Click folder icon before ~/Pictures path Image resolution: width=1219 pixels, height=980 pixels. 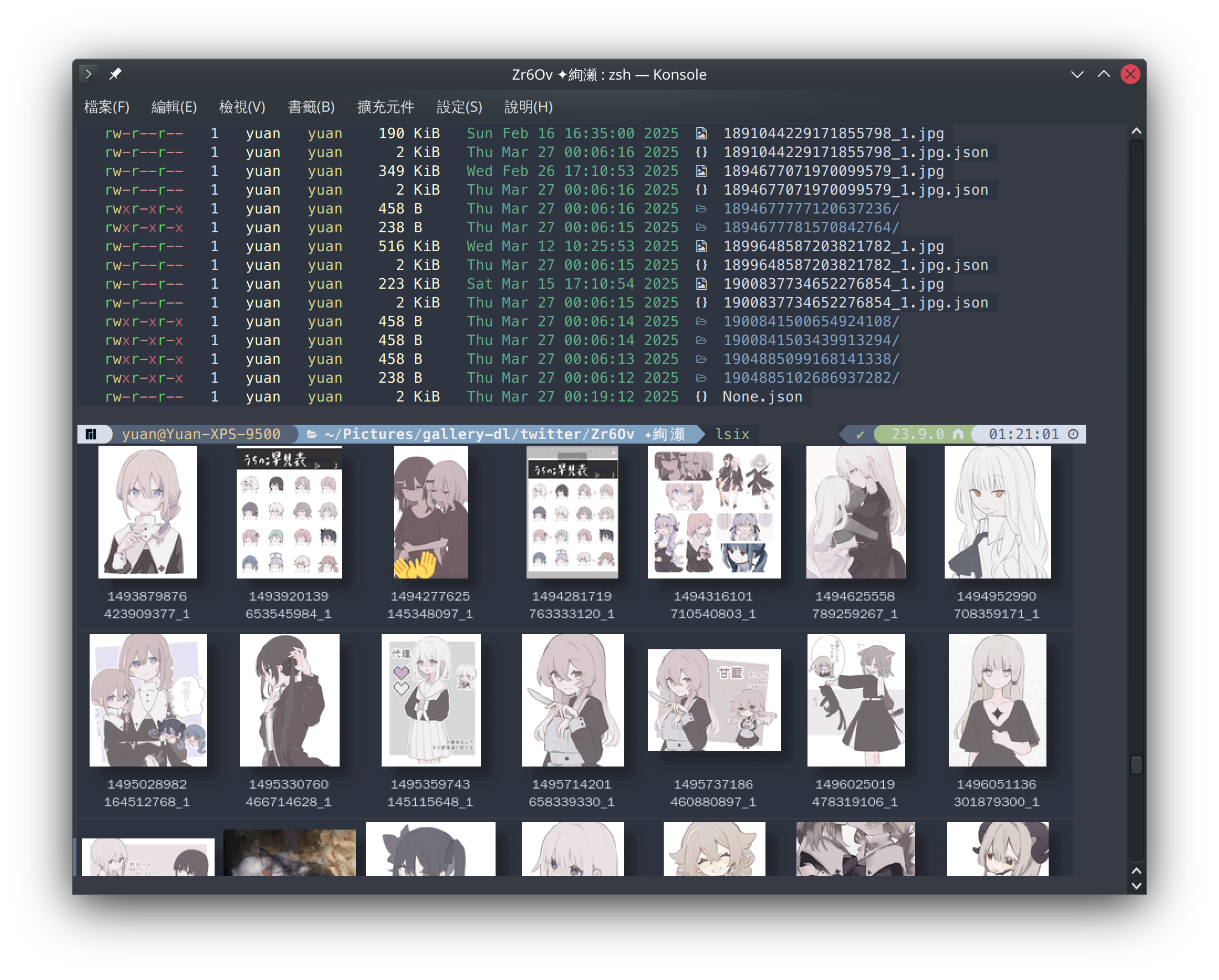311,434
